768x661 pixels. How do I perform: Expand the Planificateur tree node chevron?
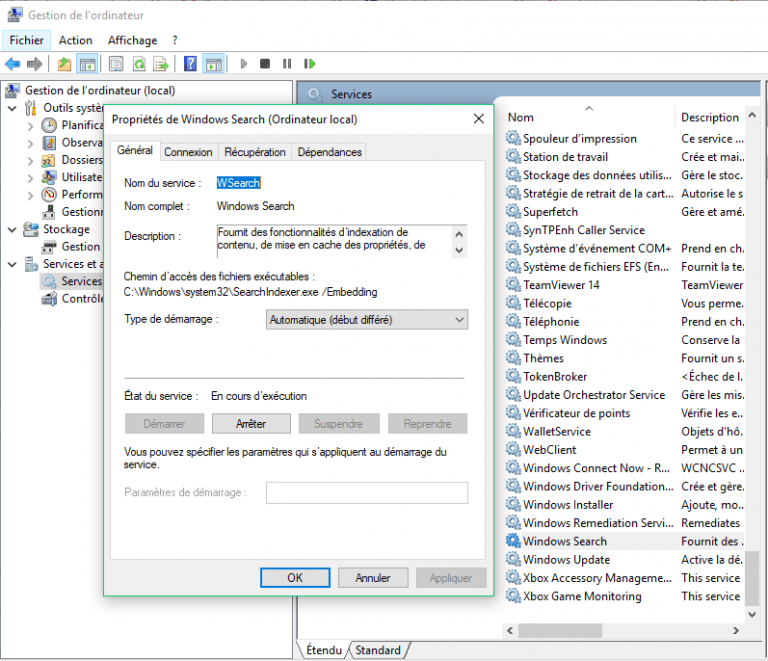(30, 126)
